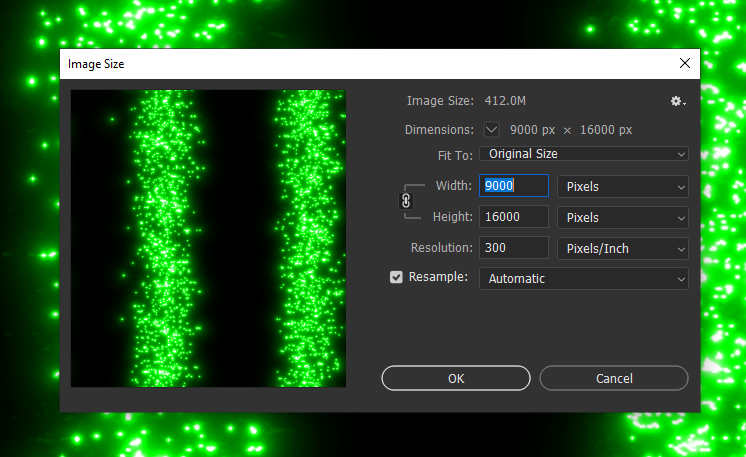Click the 412.0M image size value

point(505,101)
